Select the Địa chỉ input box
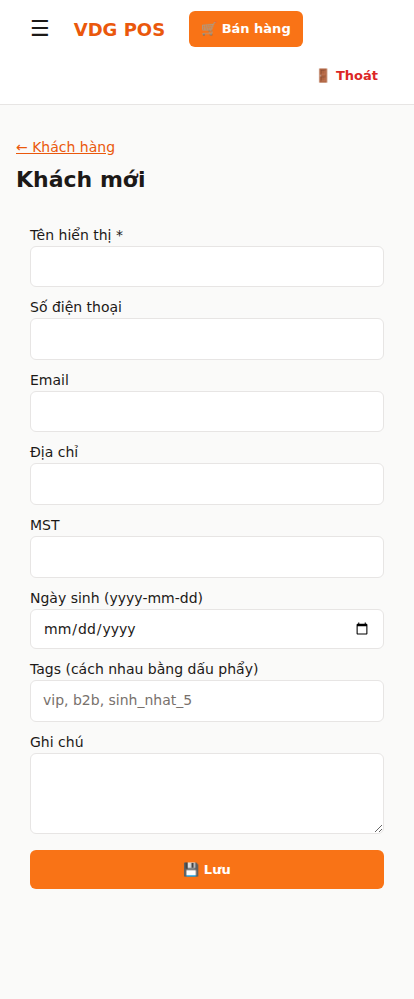Image resolution: width=414 pixels, height=999 pixels. [207, 484]
